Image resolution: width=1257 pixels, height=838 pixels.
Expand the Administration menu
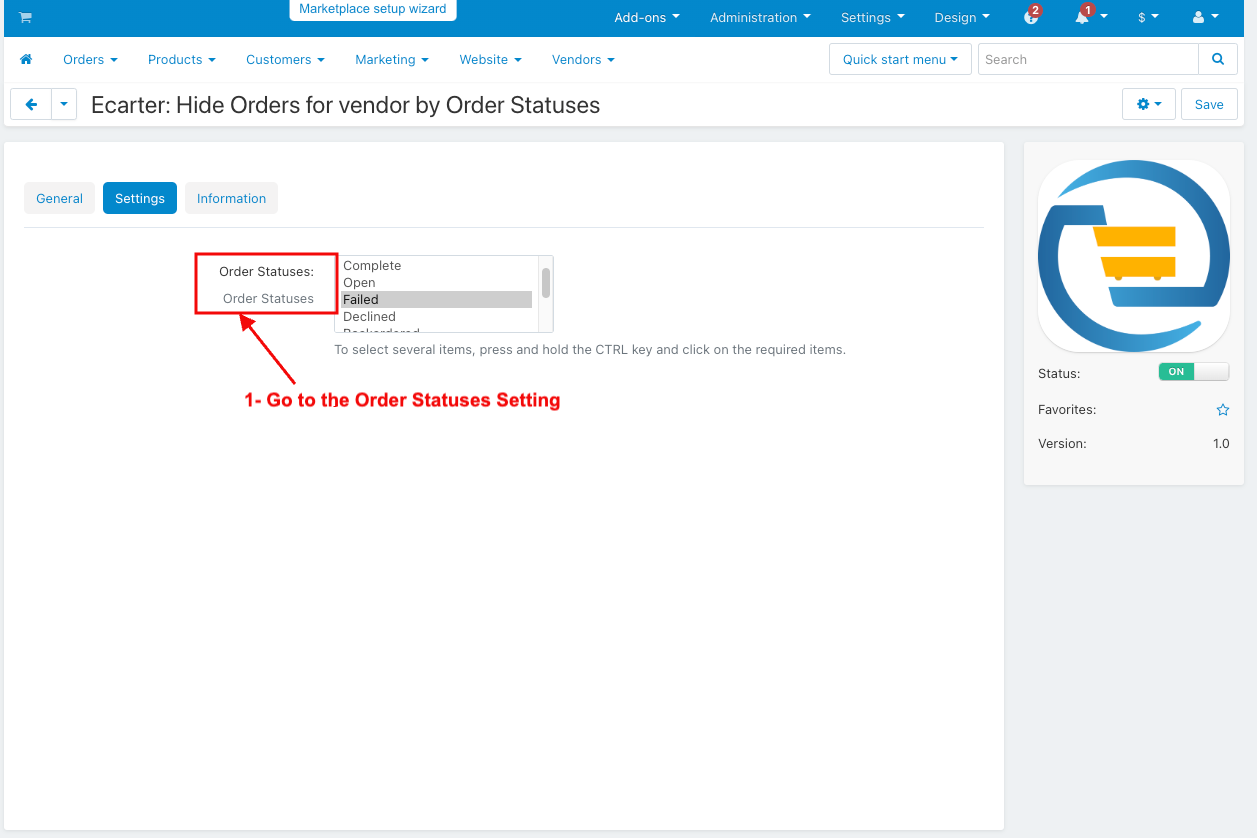click(760, 17)
